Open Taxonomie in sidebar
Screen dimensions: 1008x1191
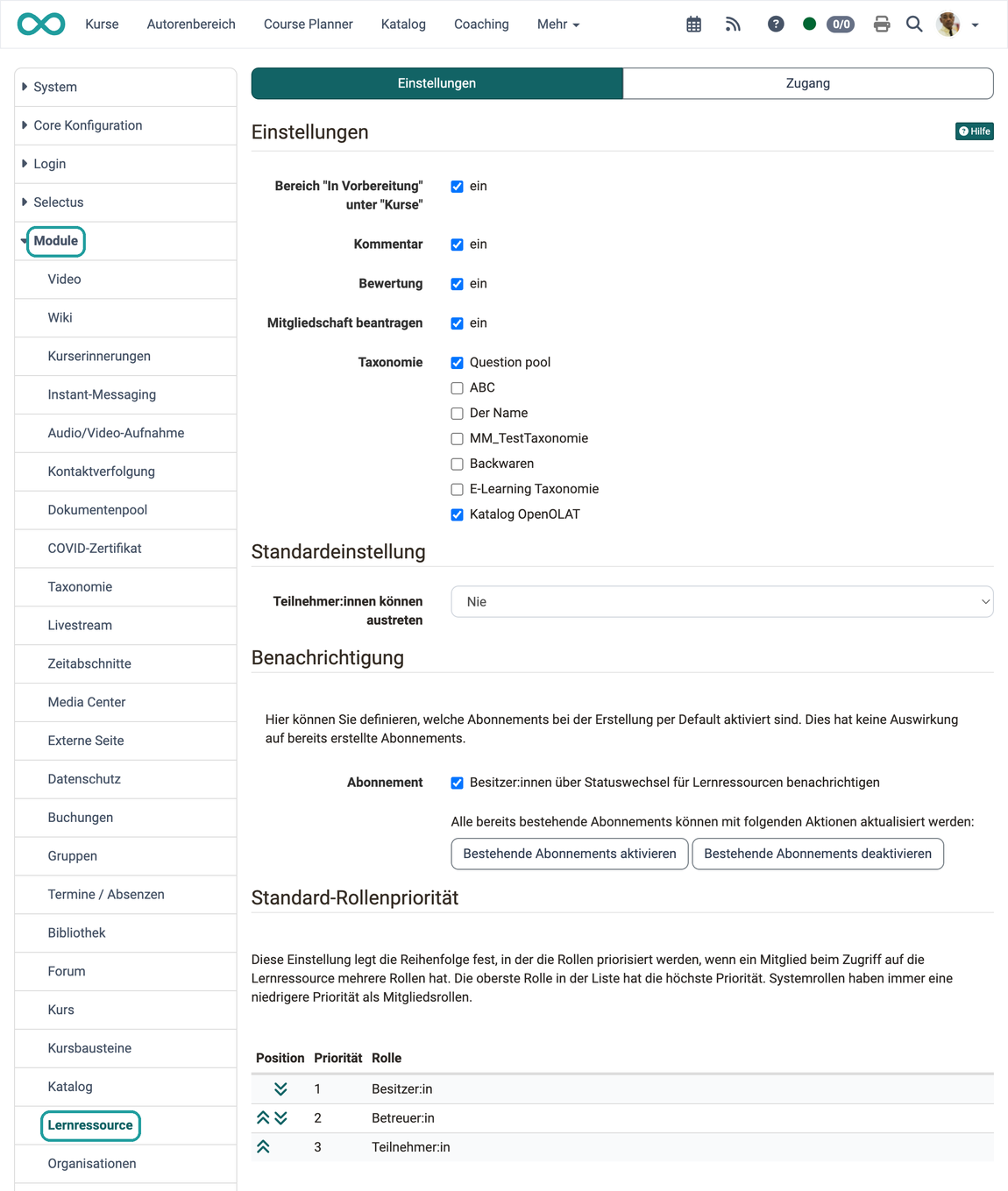click(125, 587)
